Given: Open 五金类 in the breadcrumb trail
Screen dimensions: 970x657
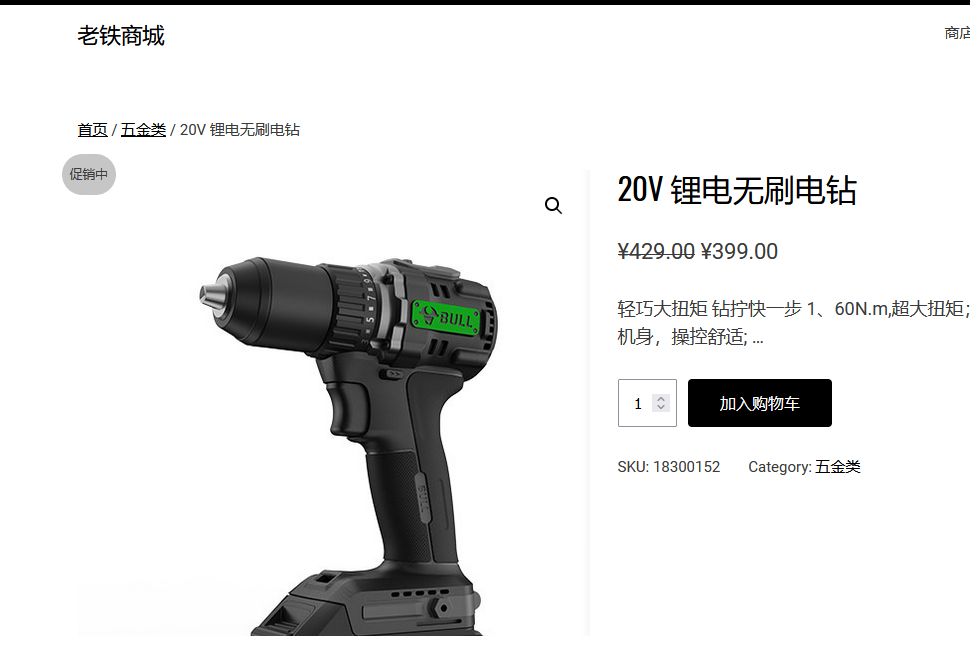Looking at the screenshot, I should 143,130.
